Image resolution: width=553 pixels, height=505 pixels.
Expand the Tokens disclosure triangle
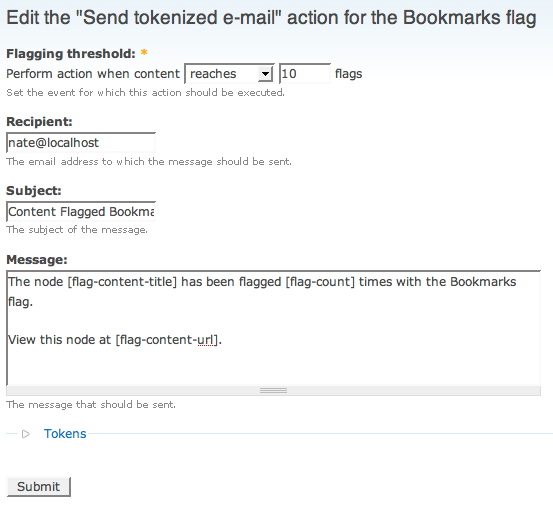[x=25, y=434]
